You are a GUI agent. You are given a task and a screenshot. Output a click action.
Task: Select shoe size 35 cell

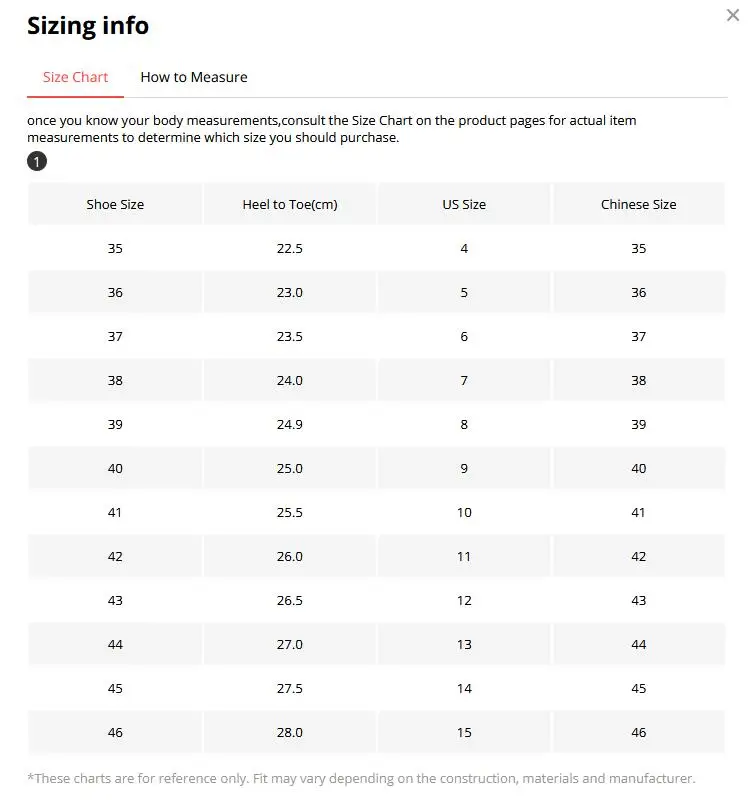[115, 248]
